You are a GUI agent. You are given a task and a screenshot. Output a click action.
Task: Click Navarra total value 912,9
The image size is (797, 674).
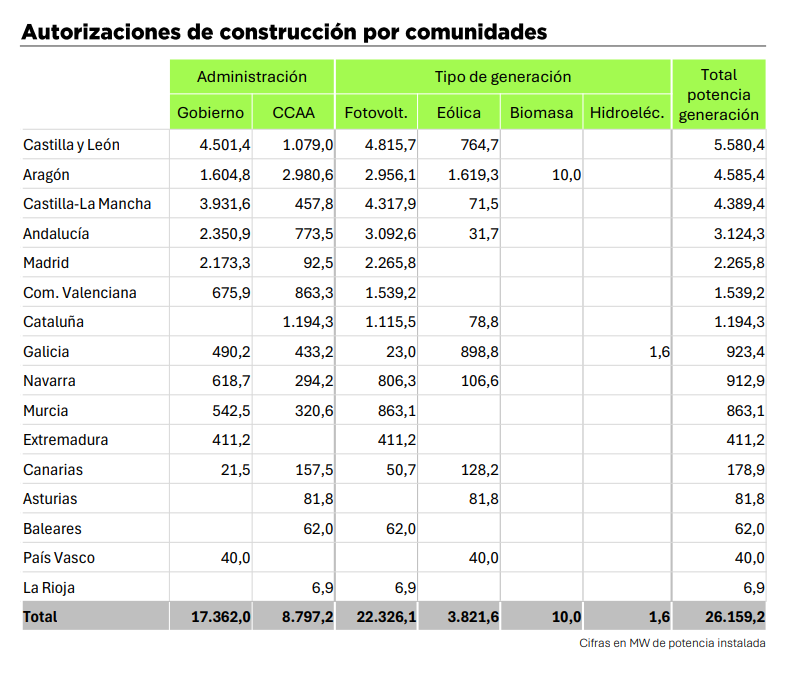(745, 381)
